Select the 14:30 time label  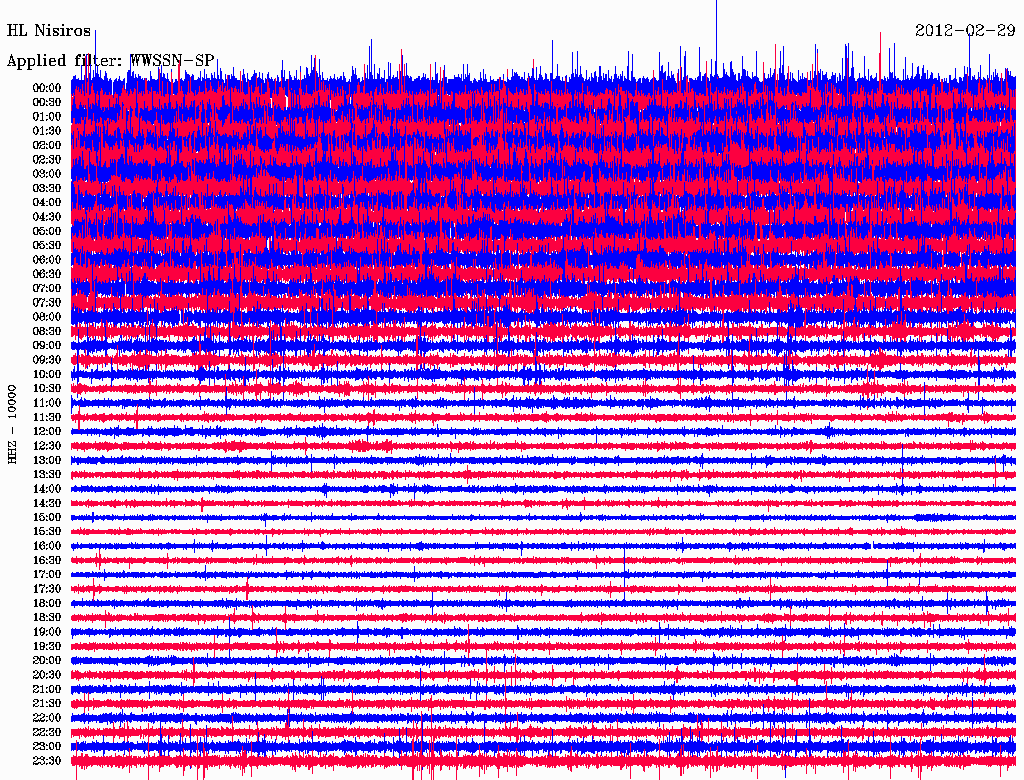[47, 503]
